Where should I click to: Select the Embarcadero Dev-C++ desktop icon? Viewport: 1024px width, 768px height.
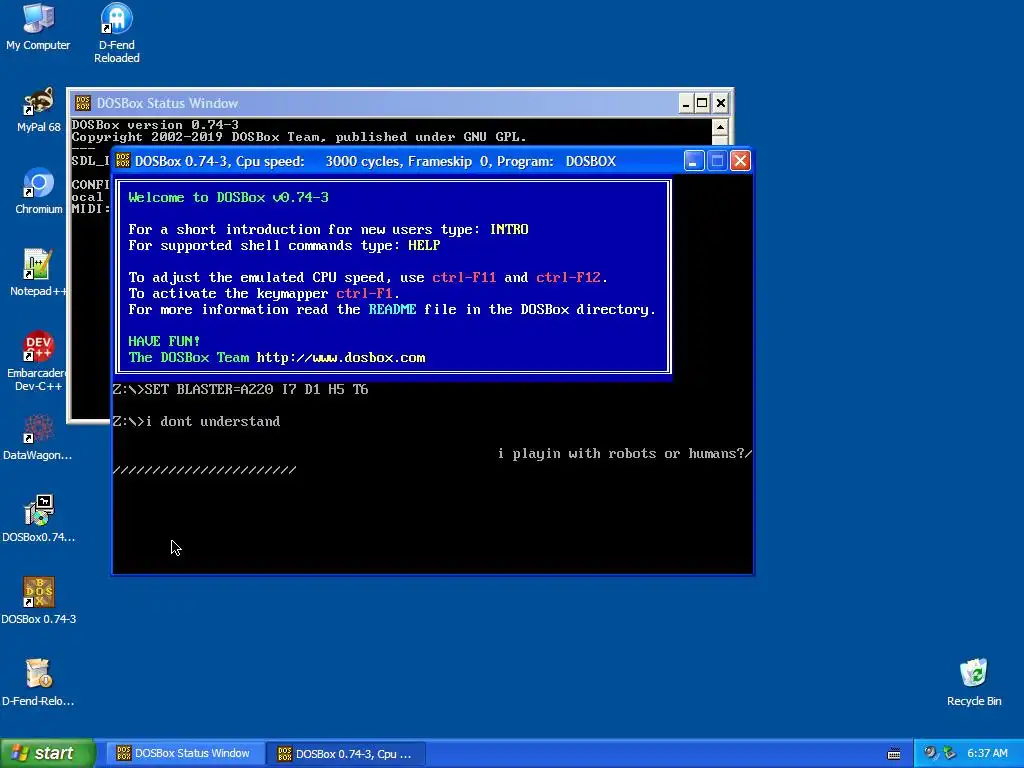tap(37, 361)
